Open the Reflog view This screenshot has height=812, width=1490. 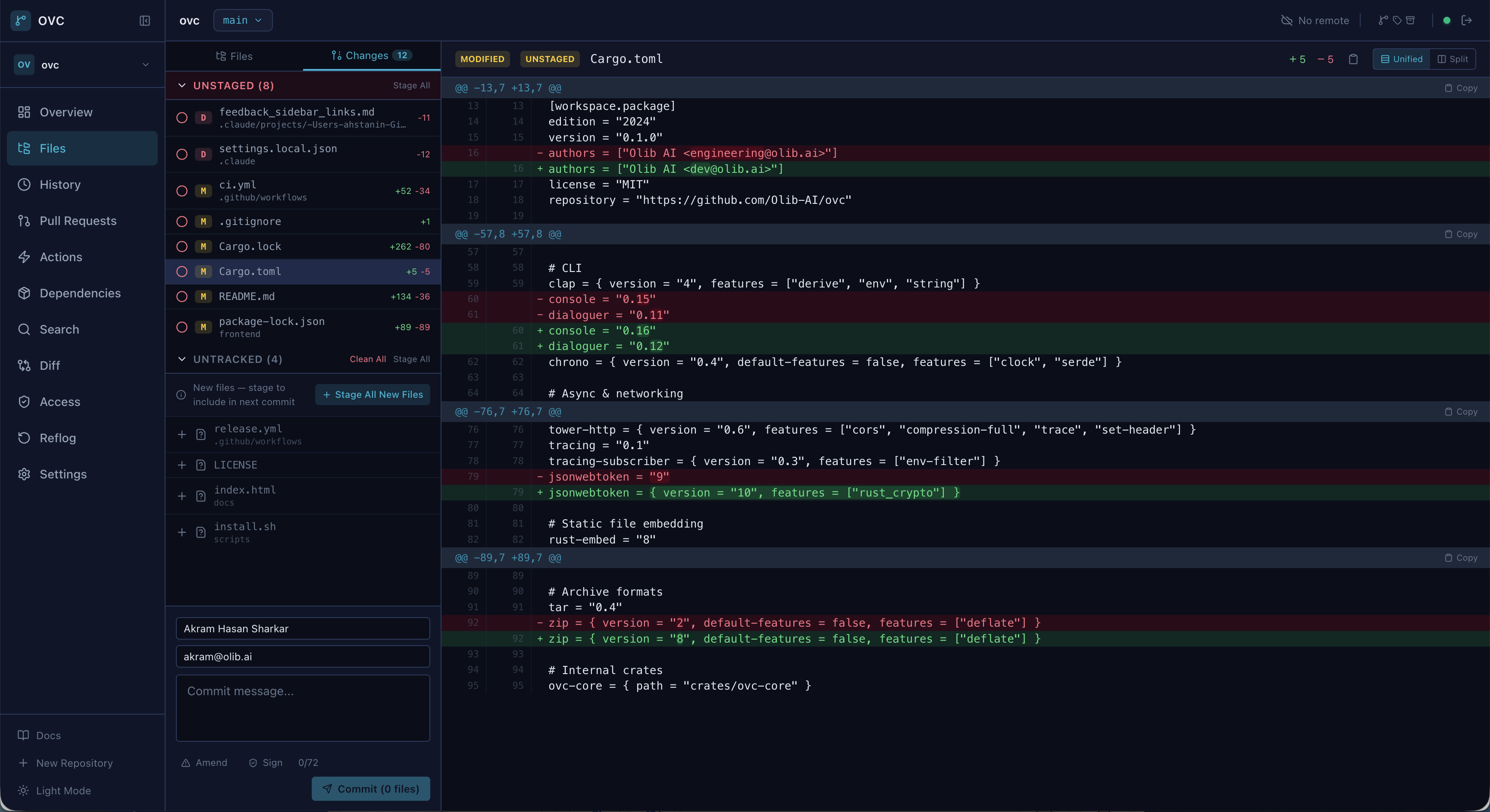57,438
